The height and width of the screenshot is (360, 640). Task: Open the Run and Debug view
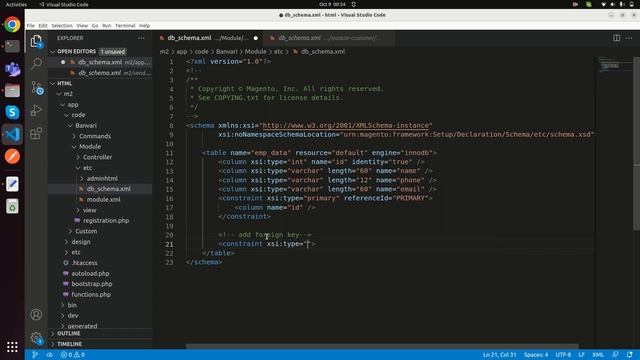[x=36, y=110]
